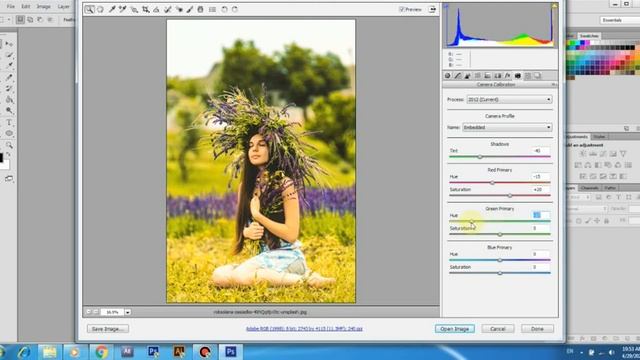Open the Effects (fx) panel icon

pyautogui.click(x=507, y=76)
